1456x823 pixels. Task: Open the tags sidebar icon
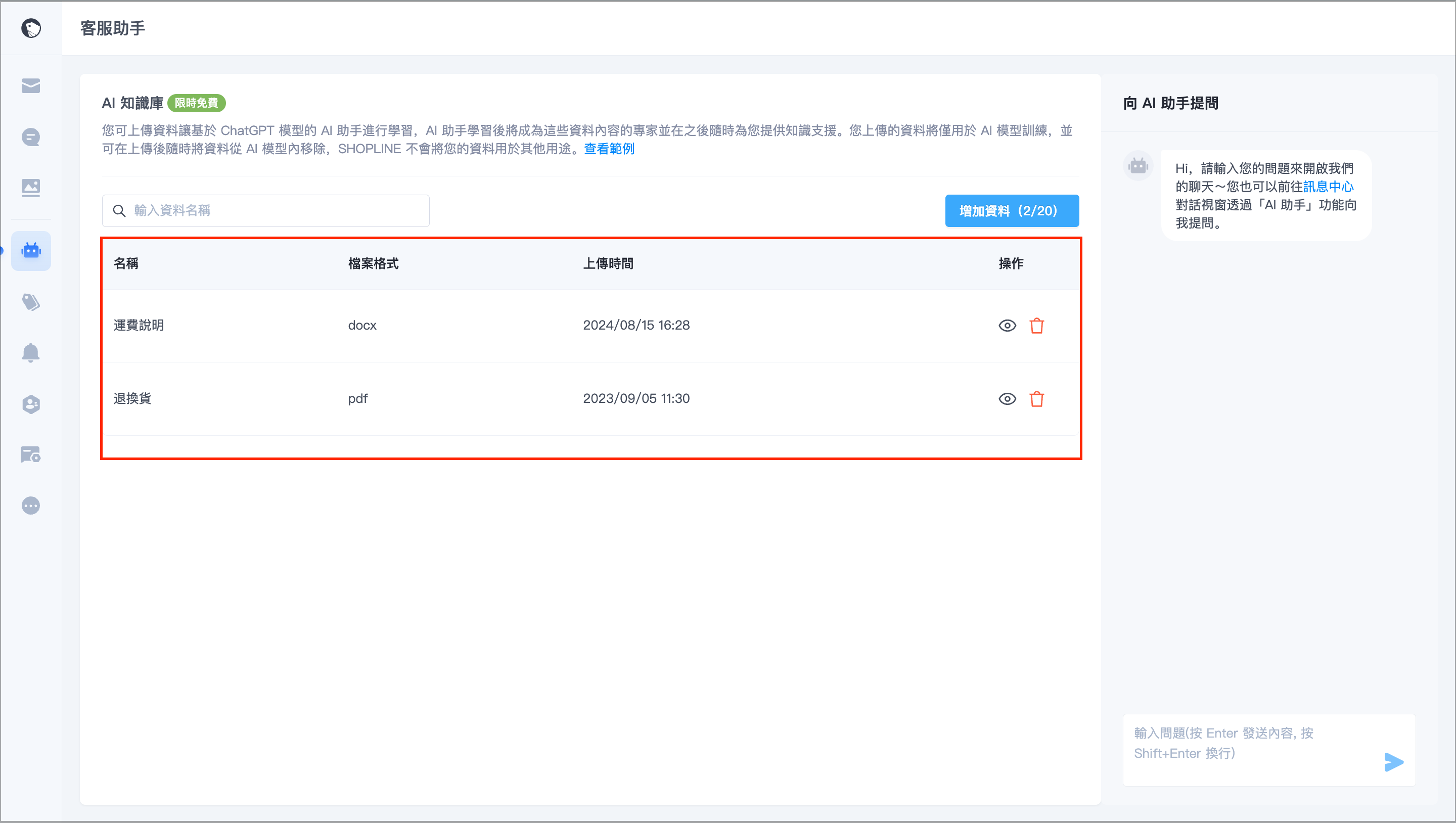click(x=31, y=302)
